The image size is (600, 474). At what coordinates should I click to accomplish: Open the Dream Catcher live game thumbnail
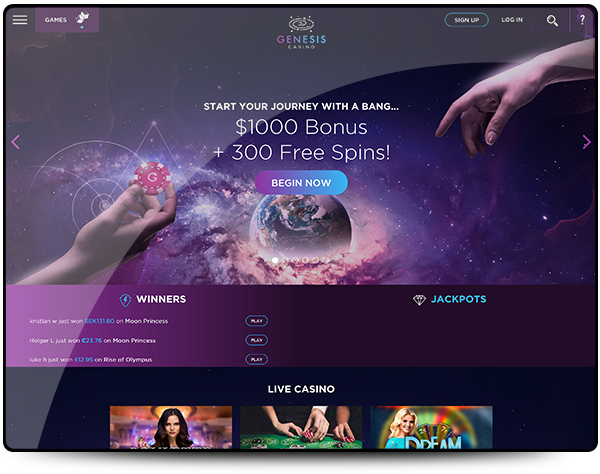pyautogui.click(x=431, y=427)
